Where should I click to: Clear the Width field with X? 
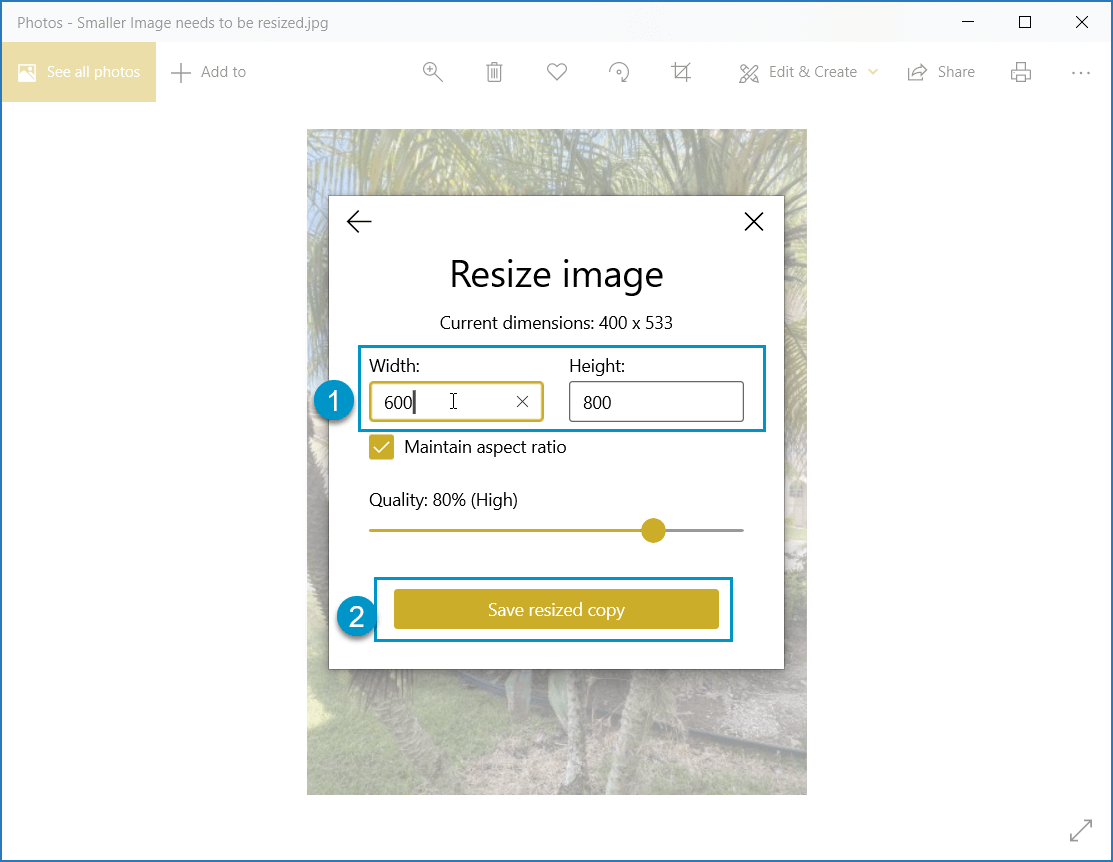pyautogui.click(x=522, y=402)
